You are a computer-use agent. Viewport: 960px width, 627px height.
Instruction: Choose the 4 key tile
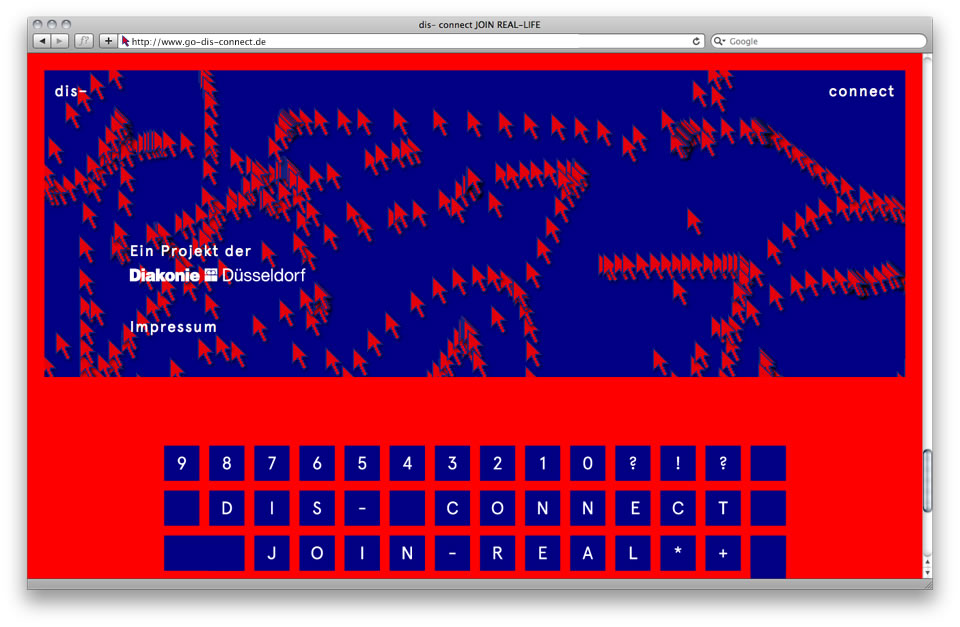coord(407,464)
